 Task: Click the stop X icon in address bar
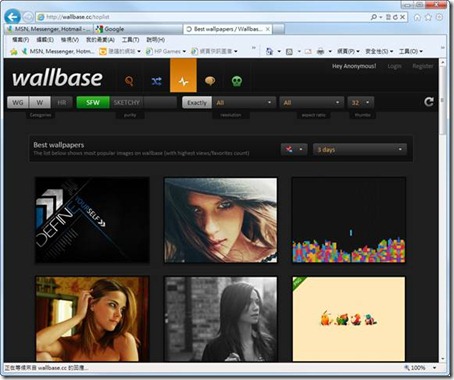[x=403, y=17]
